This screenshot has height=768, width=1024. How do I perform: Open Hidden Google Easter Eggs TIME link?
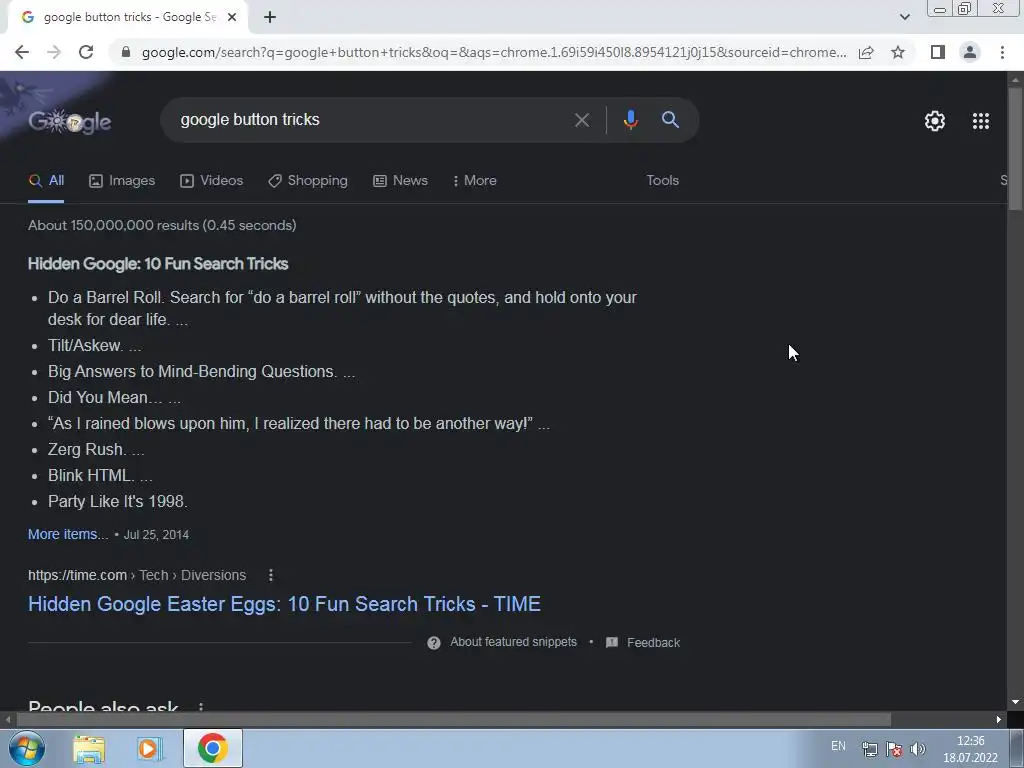point(284,604)
